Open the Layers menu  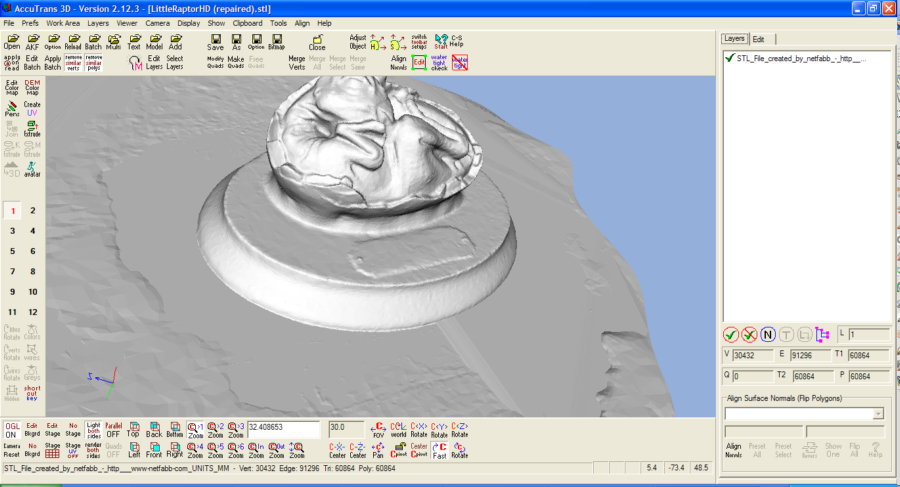click(98, 22)
